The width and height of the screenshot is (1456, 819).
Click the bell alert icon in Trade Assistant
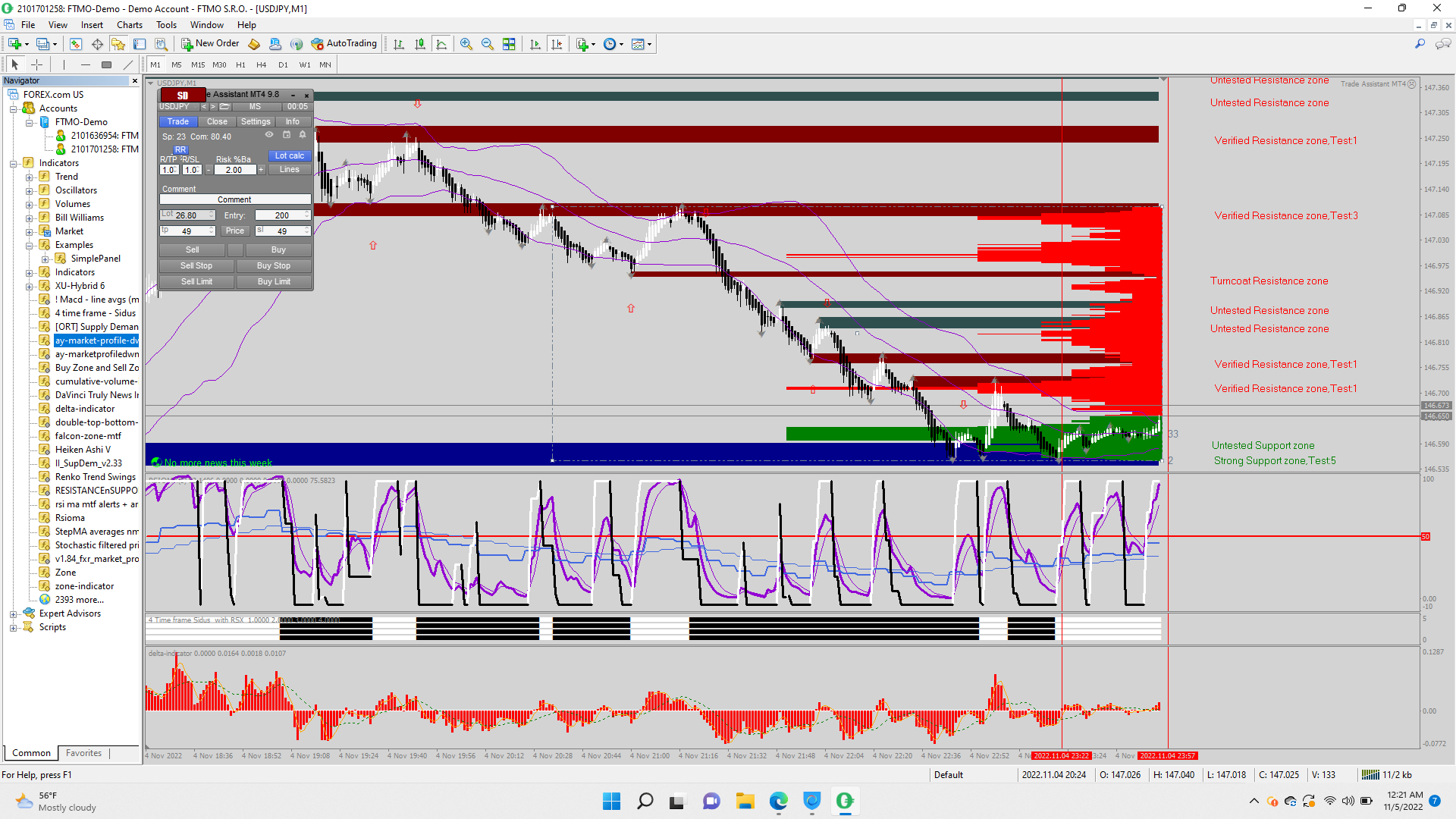coord(303,135)
